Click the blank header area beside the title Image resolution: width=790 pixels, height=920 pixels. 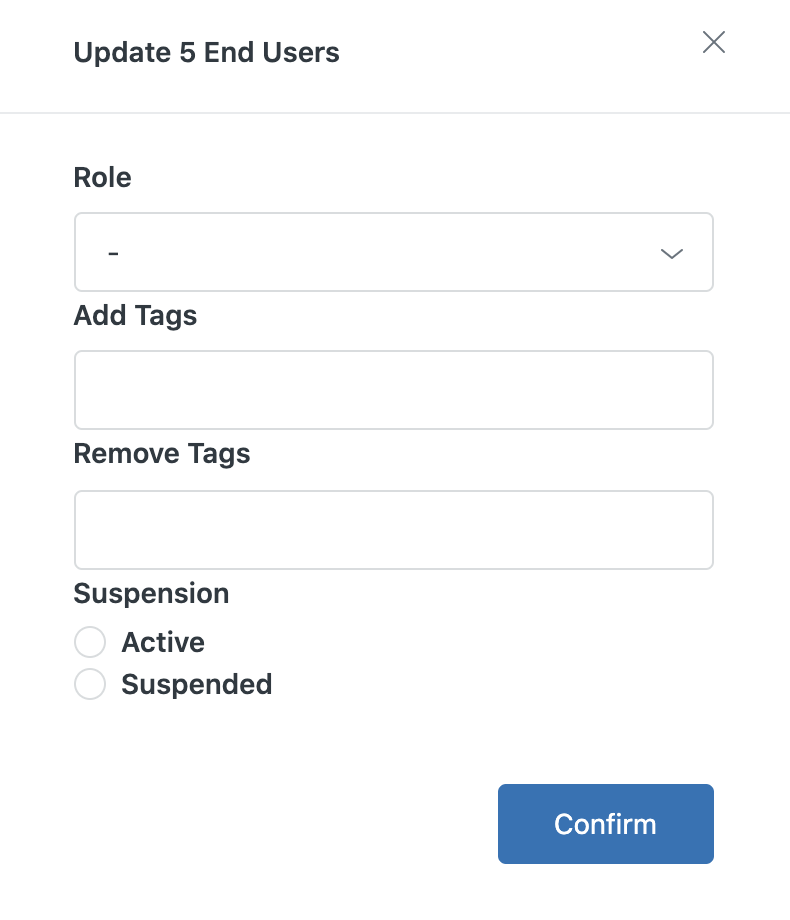(520, 52)
